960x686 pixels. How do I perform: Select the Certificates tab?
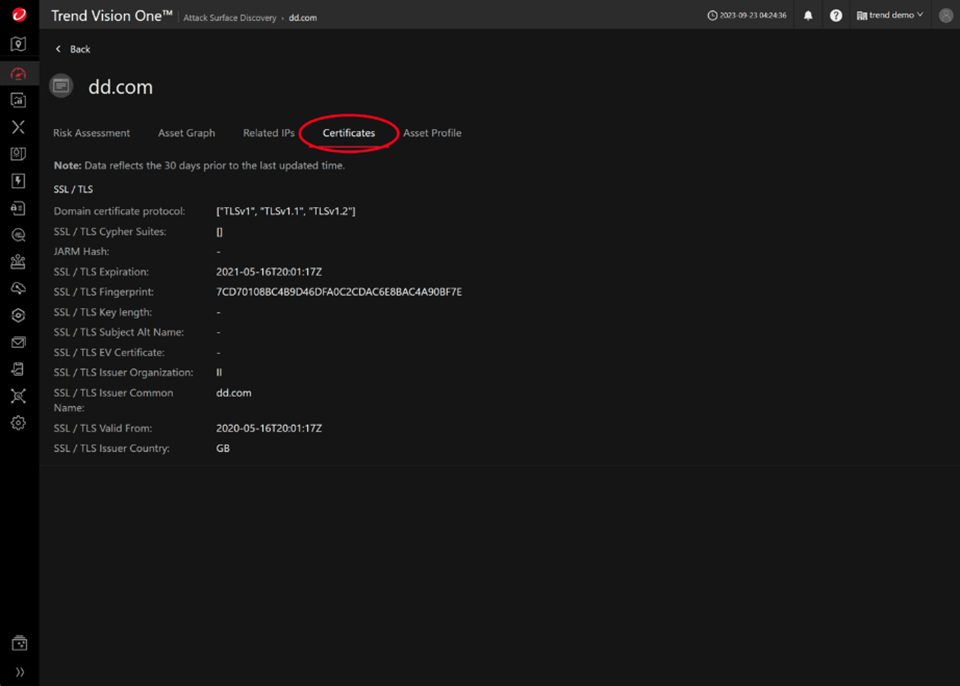349,133
